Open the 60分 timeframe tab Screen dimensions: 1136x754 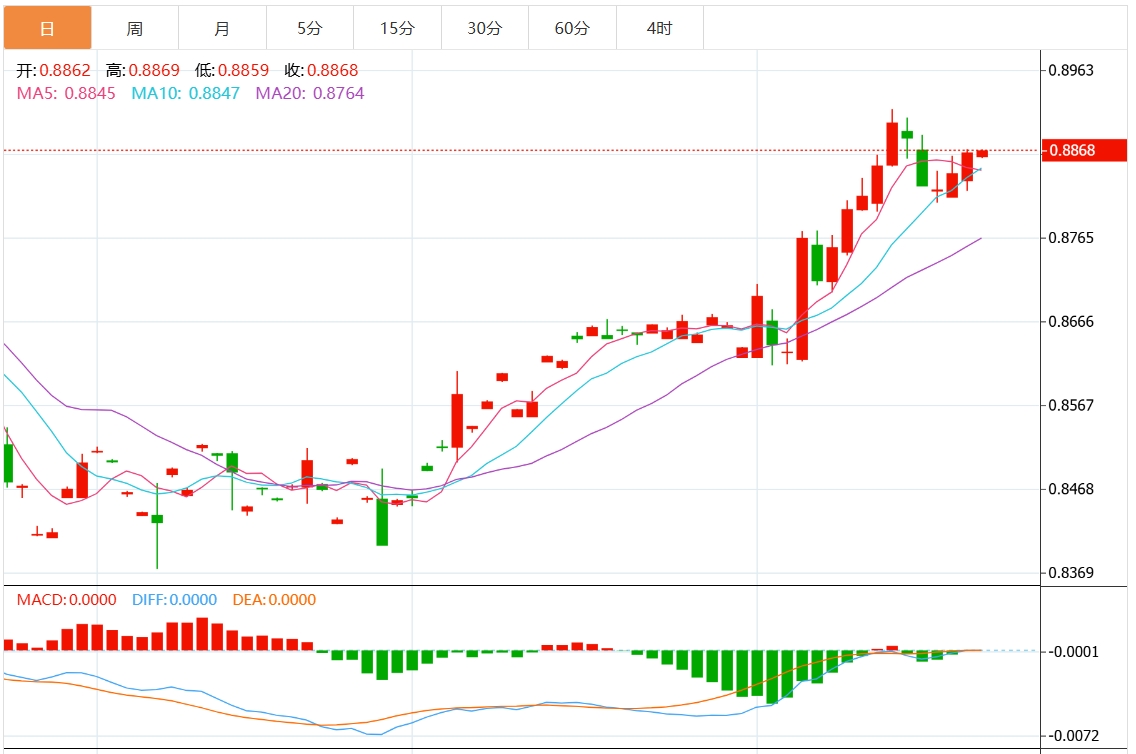(x=572, y=28)
